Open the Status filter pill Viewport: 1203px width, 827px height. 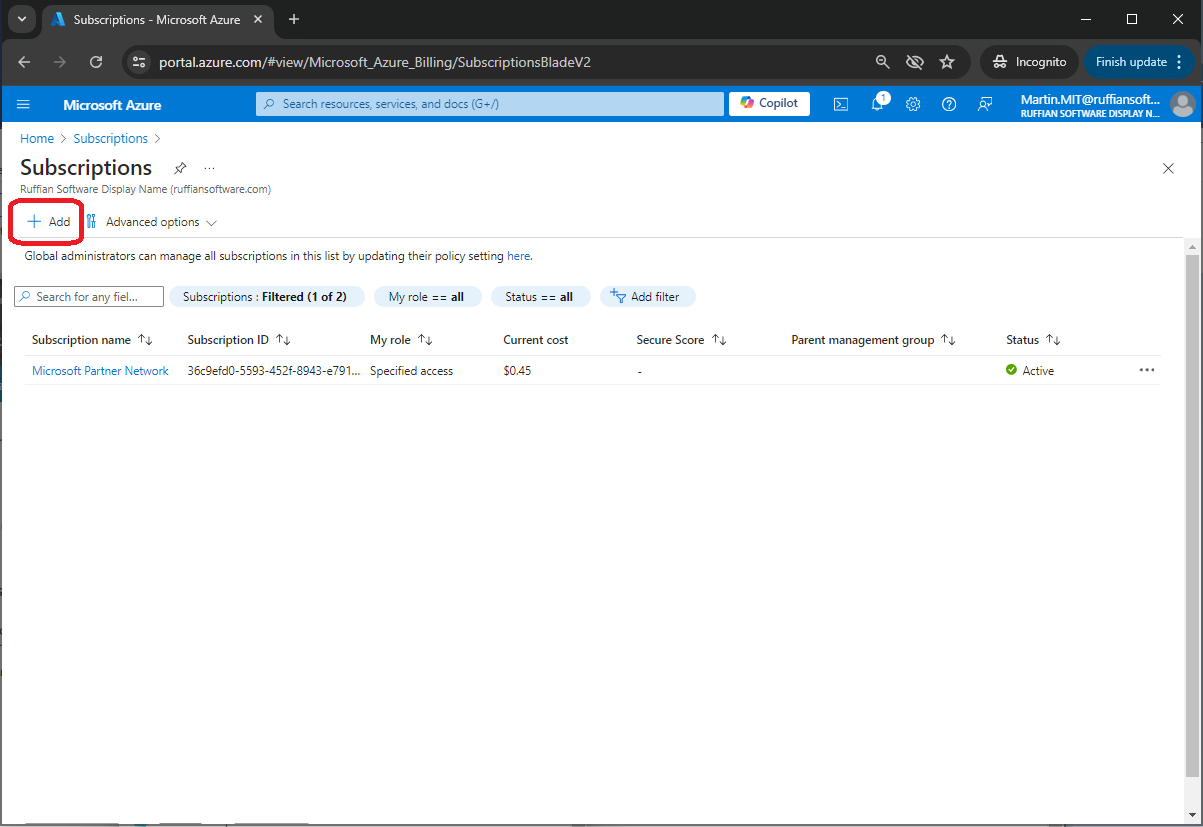(539, 297)
